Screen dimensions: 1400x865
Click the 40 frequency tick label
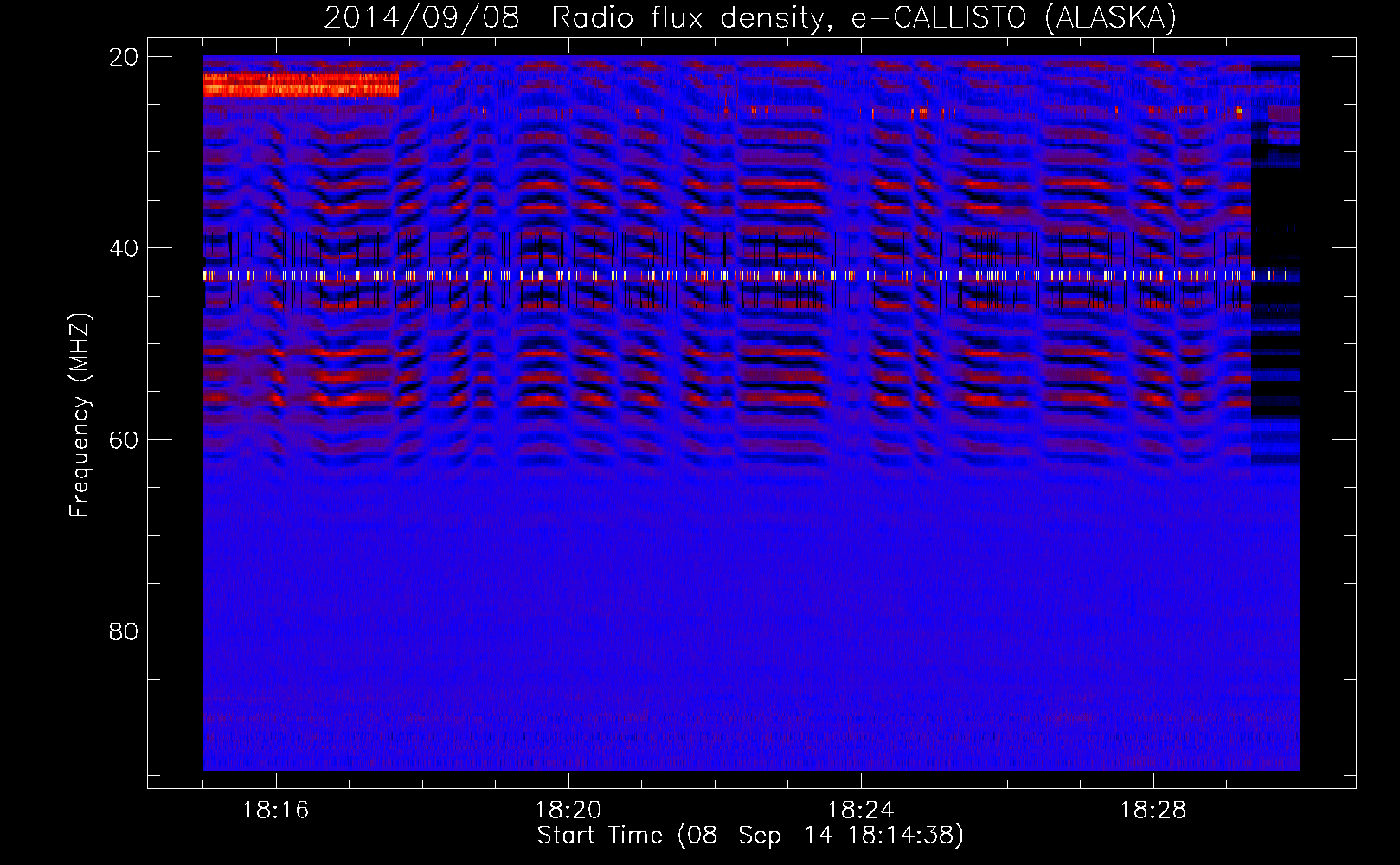tap(124, 249)
